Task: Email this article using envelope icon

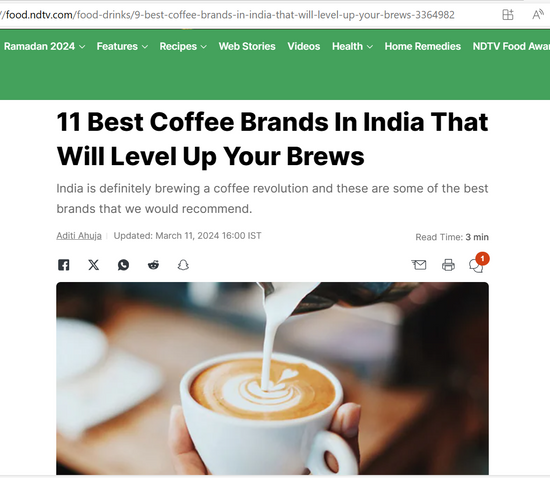Action: pos(419,265)
